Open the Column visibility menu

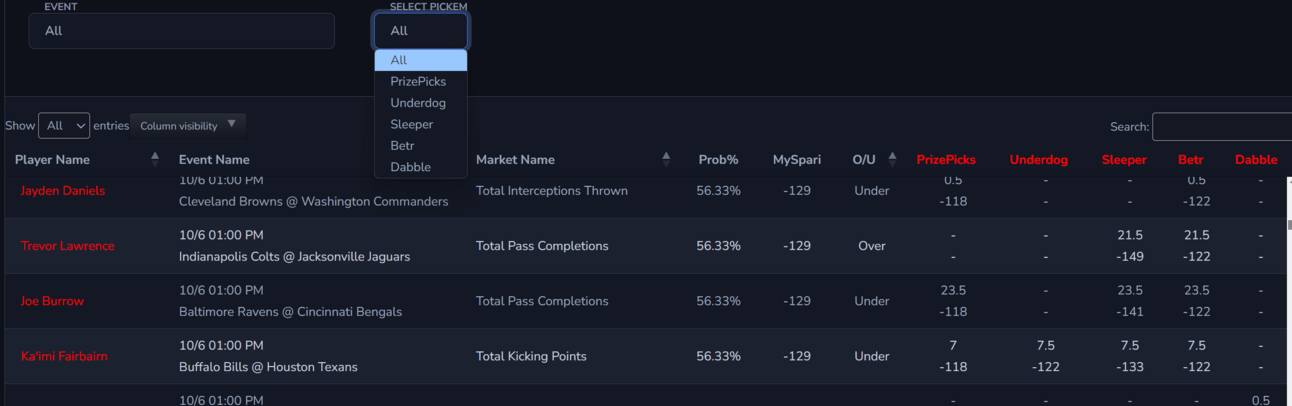coord(188,126)
